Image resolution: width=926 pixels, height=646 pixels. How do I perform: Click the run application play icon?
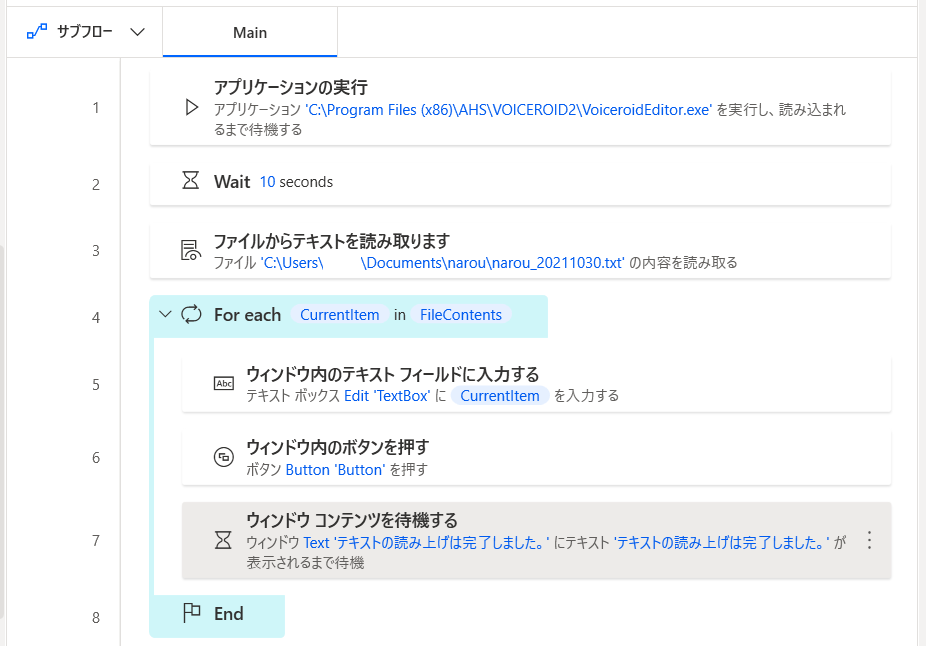click(x=191, y=107)
